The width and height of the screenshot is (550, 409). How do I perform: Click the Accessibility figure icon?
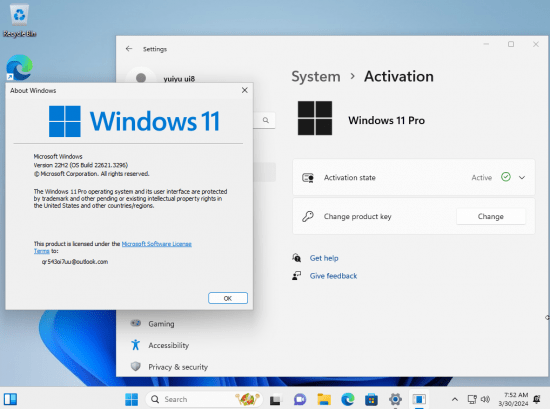pos(135,345)
